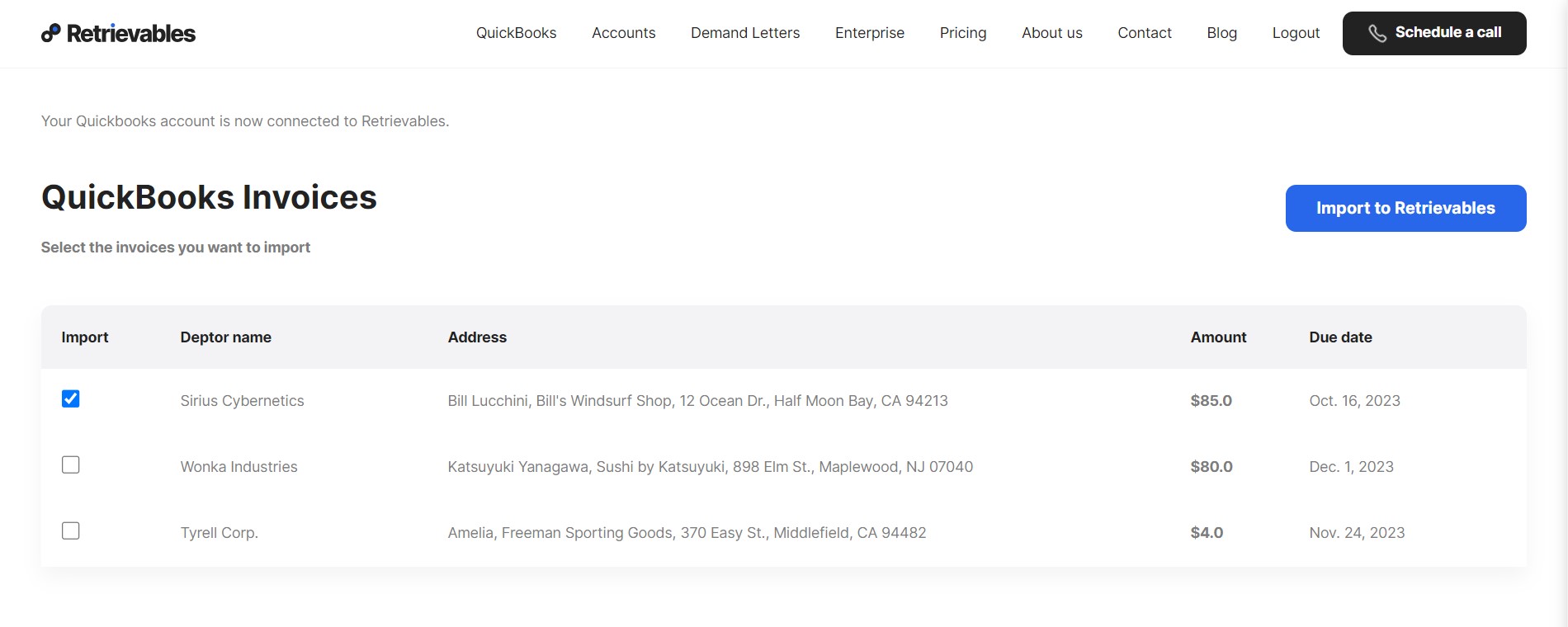This screenshot has width=1568, height=627.
Task: Click the Due date column header
Action: [x=1340, y=337]
